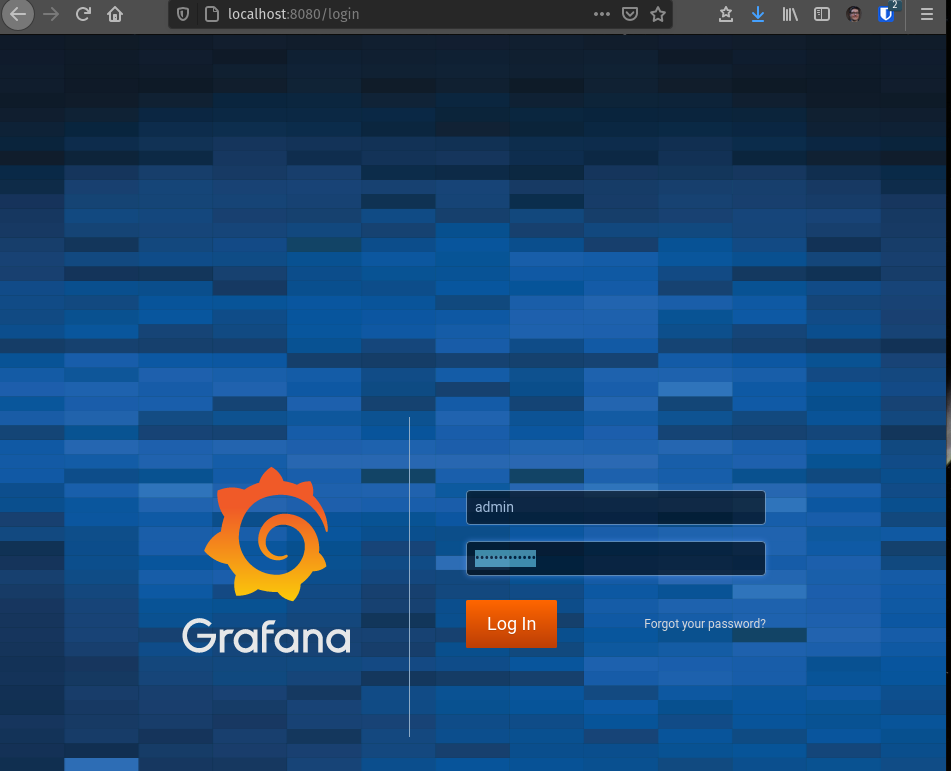Click the Grafana flame logo

[x=267, y=534]
